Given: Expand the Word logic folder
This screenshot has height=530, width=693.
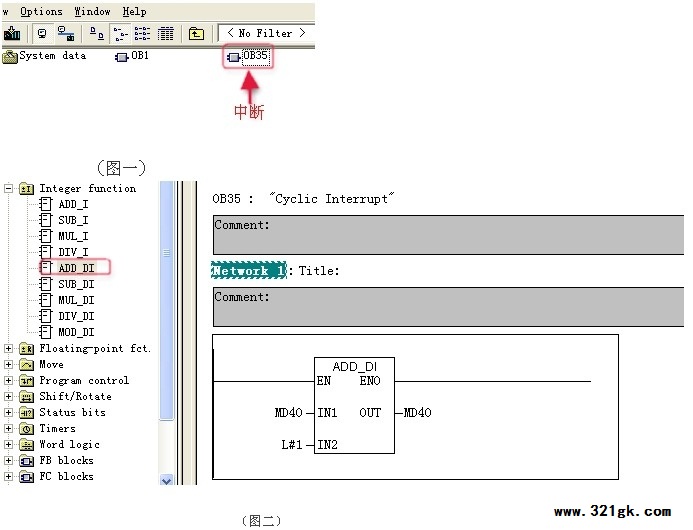Looking at the screenshot, I should coord(8,444).
